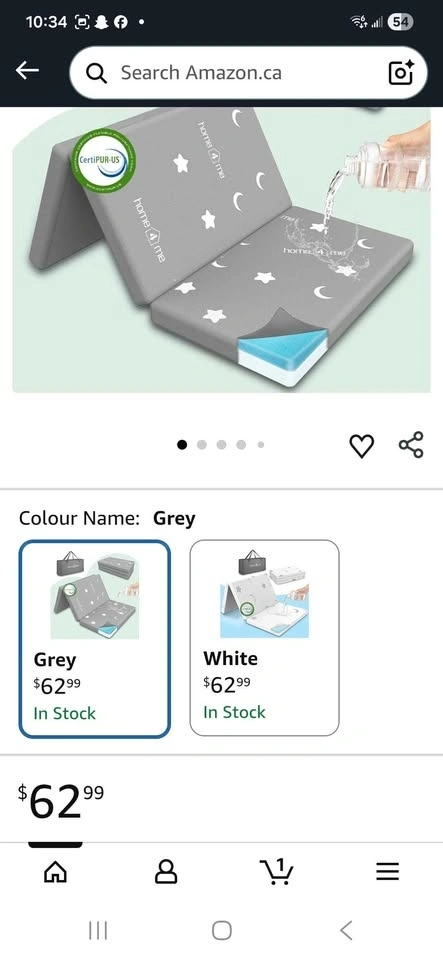Viewport: 443px width, 960px height.
Task: Tap the magnifying glass search icon
Action: point(97,73)
